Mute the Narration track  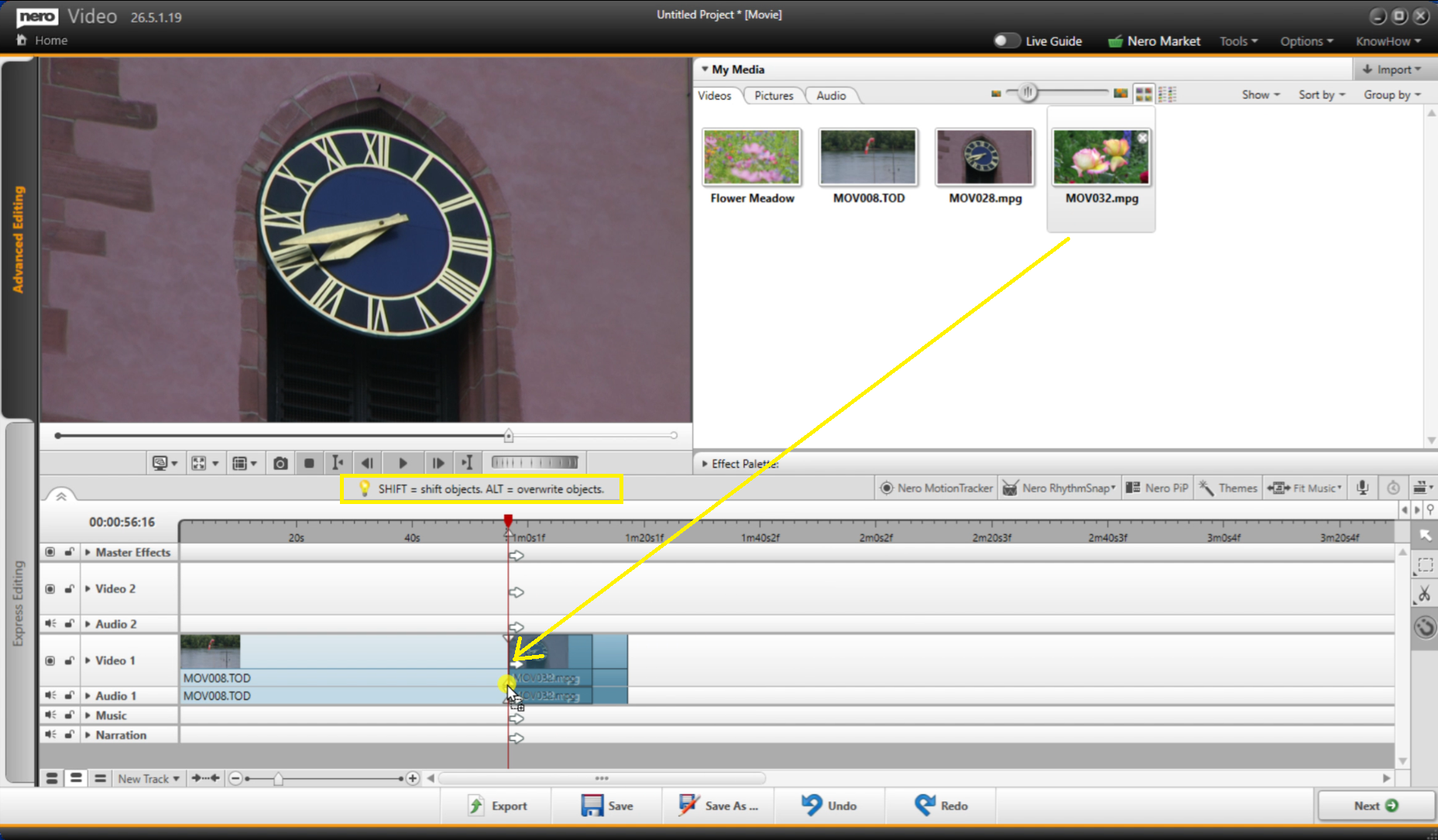click(50, 734)
